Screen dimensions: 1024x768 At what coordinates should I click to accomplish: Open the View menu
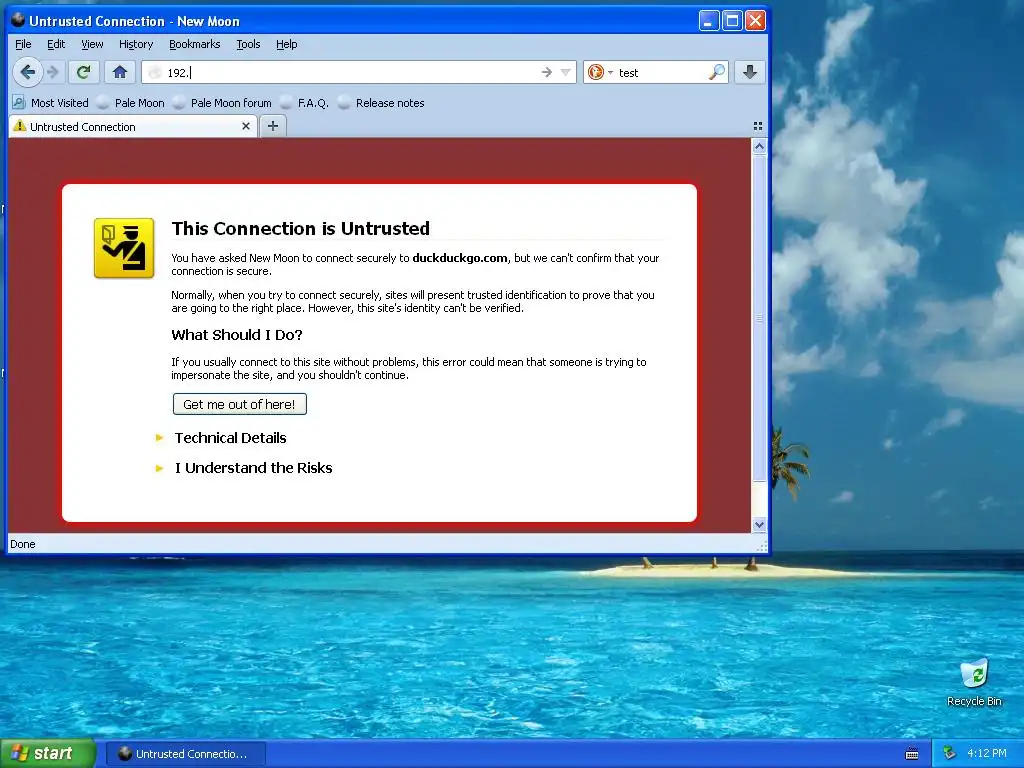tap(92, 44)
